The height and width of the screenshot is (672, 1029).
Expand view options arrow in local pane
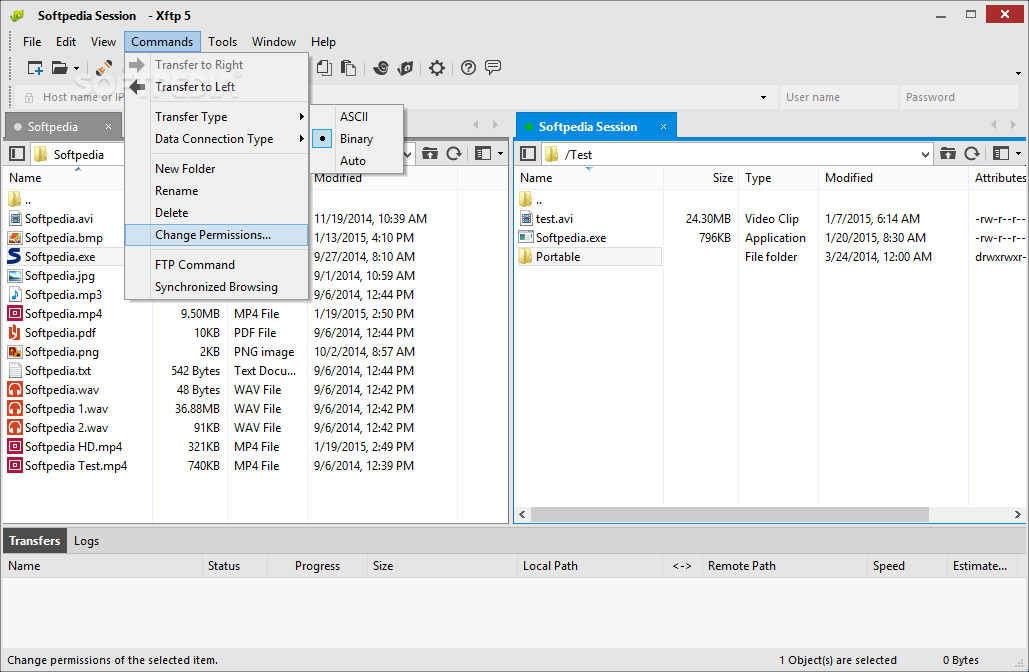[500, 154]
